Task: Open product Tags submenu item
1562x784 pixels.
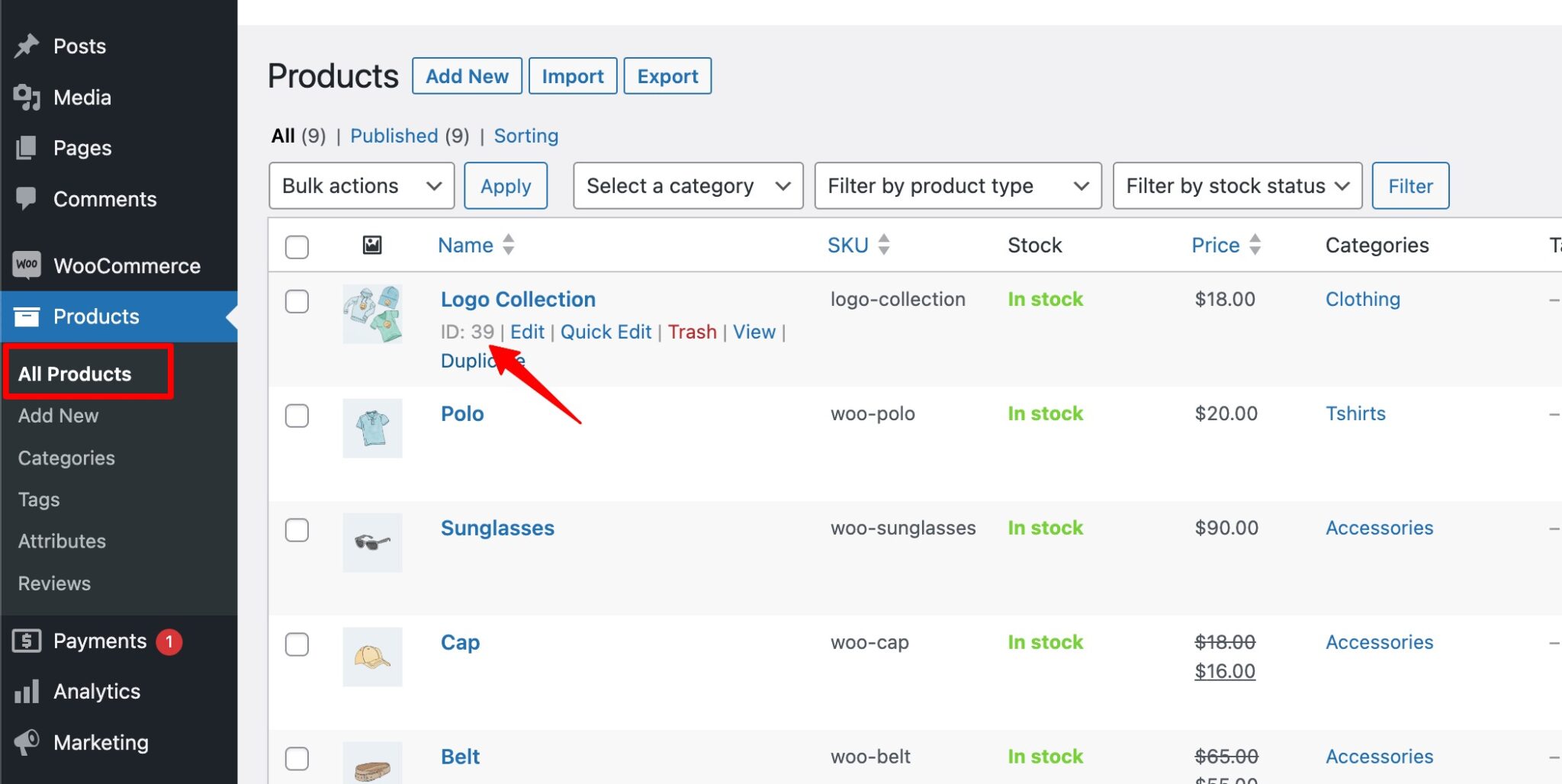Action: pos(39,500)
